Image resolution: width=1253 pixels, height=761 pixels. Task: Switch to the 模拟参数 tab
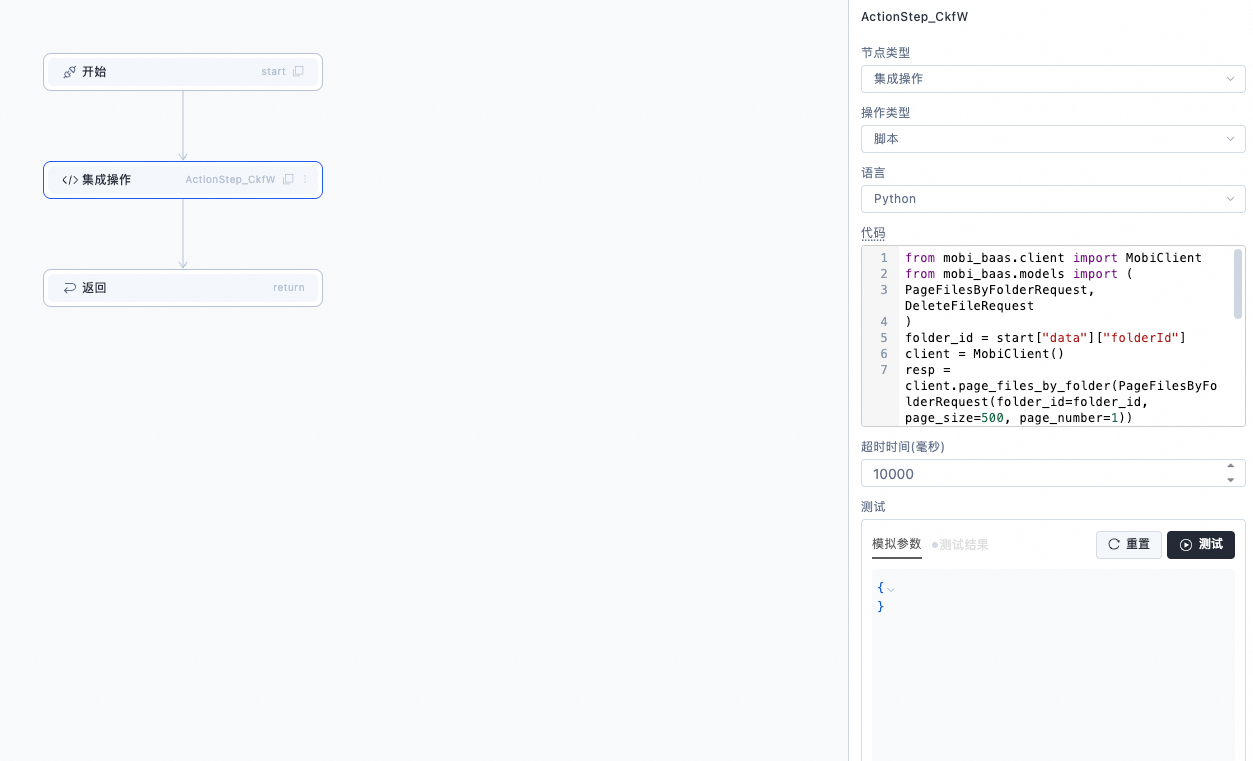coord(896,544)
